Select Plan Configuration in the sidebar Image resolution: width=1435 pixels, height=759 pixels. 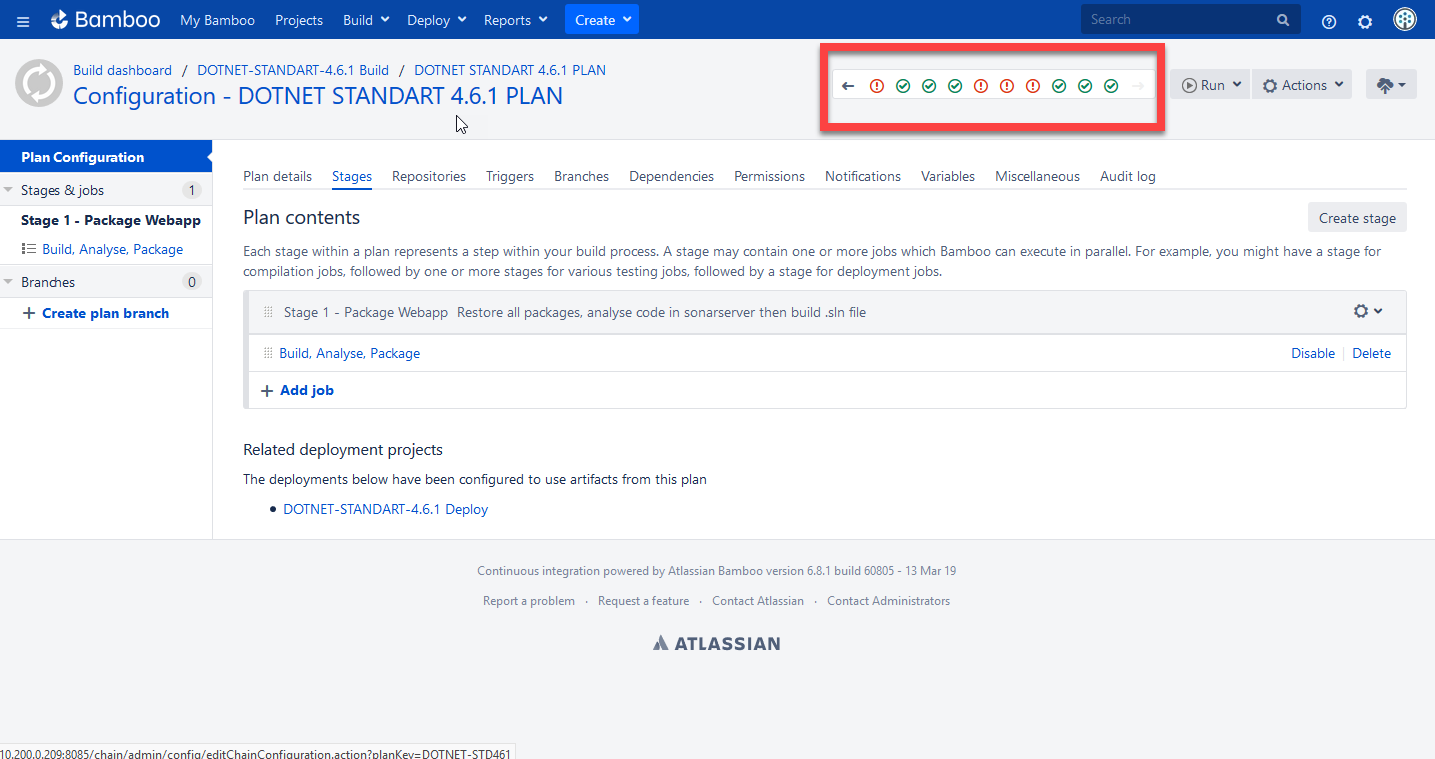point(106,157)
